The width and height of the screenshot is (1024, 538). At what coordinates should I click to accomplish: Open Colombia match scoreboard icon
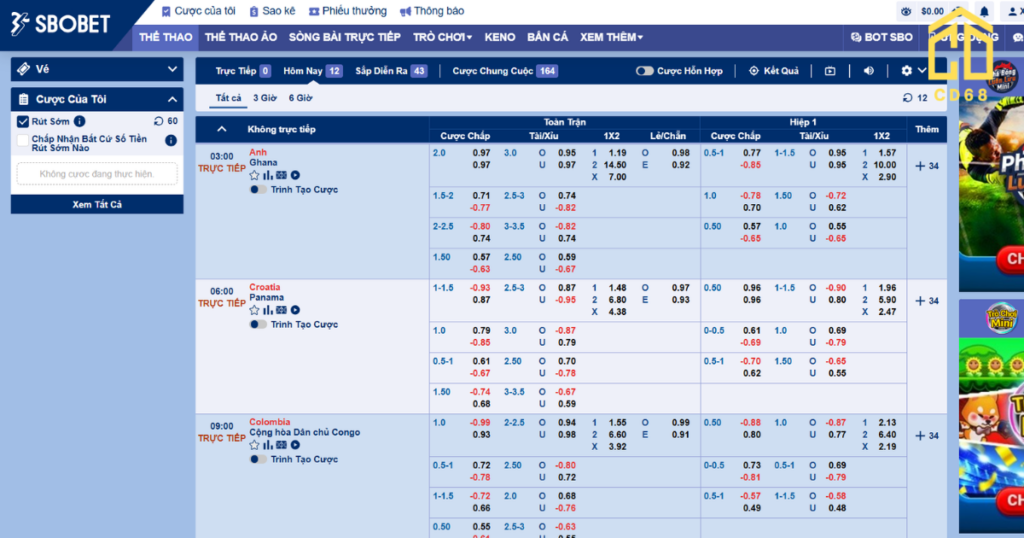(281, 445)
